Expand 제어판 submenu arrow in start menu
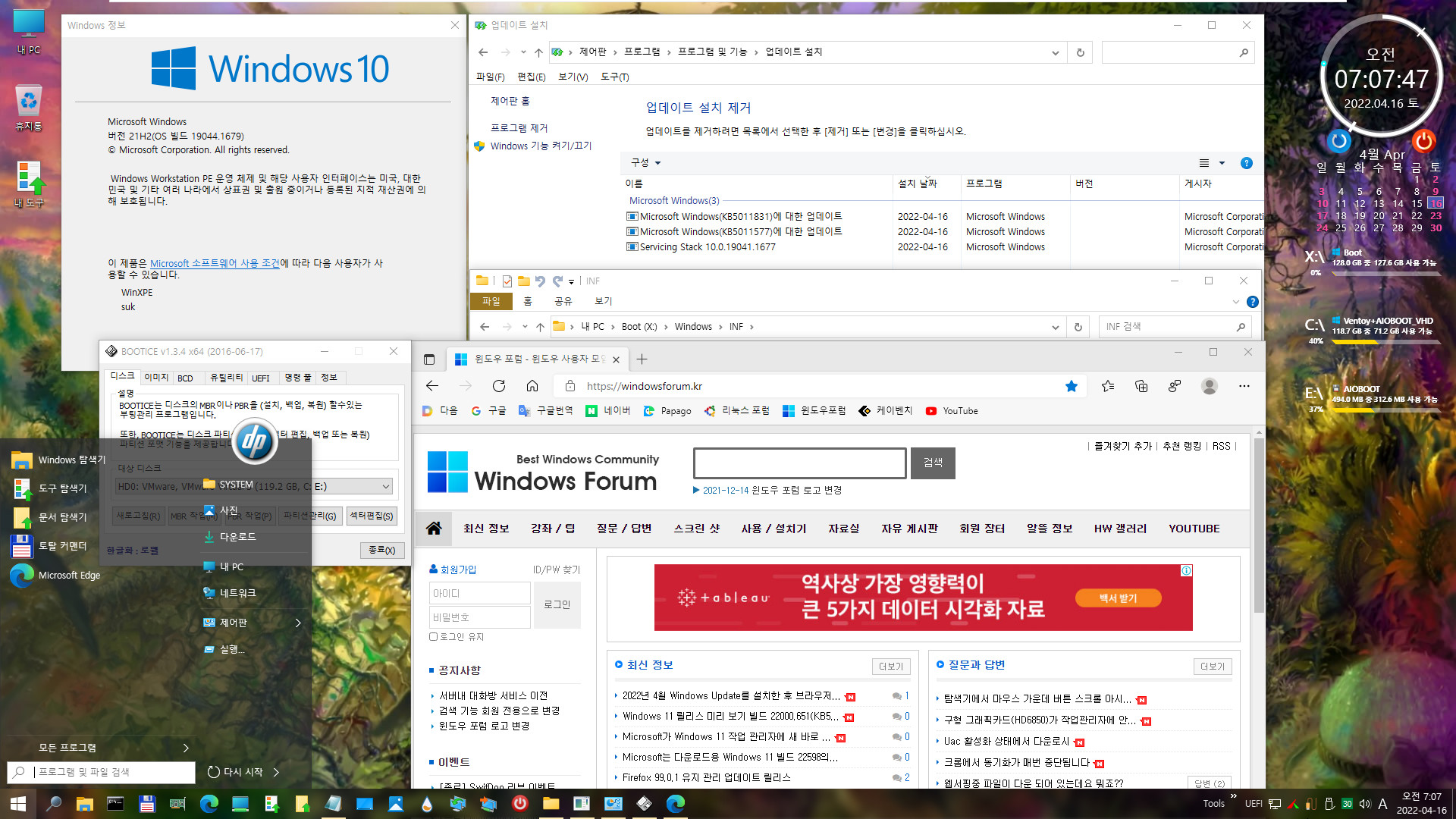 coord(298,623)
